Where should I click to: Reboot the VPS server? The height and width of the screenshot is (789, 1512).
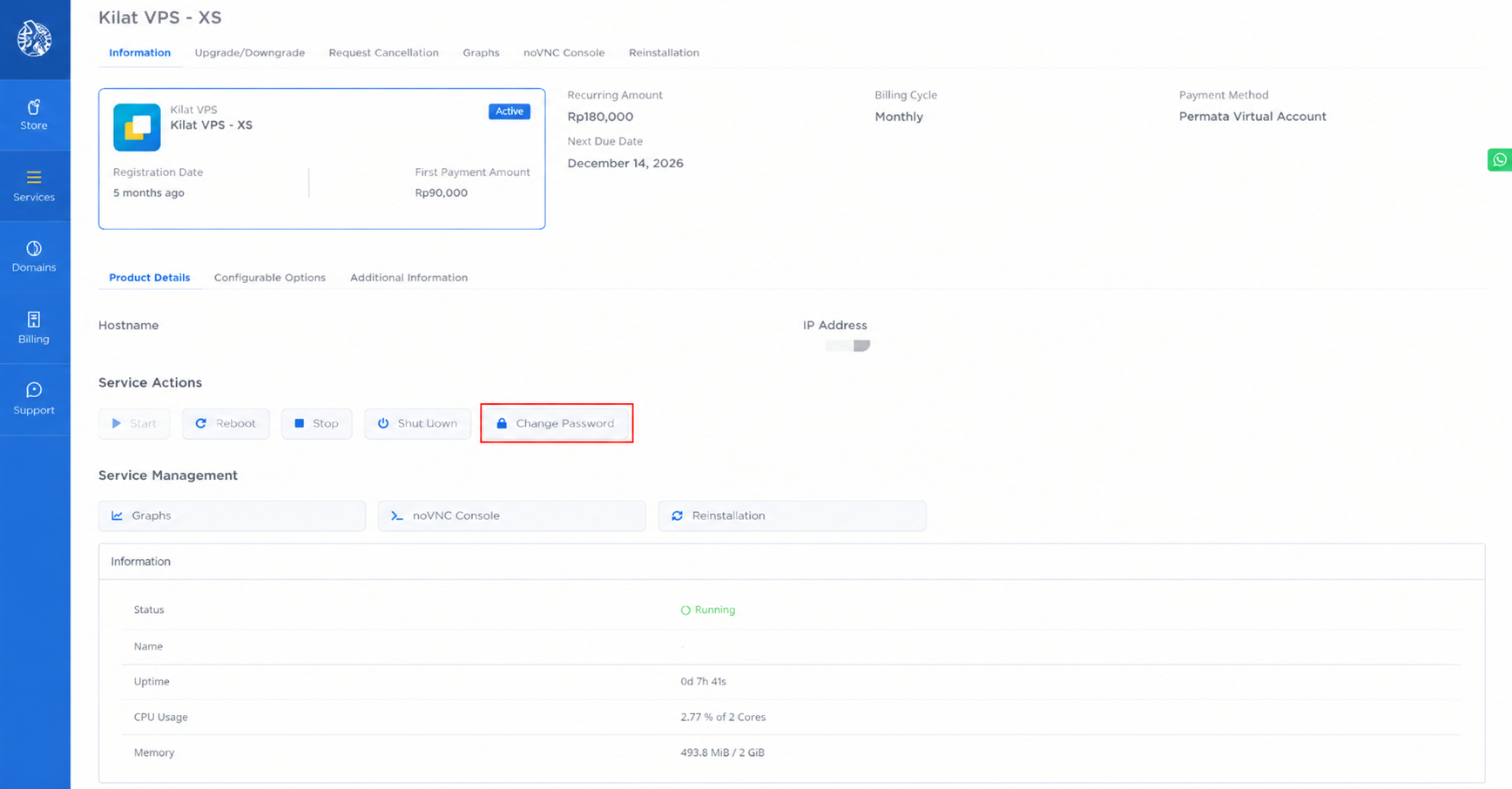(x=226, y=423)
